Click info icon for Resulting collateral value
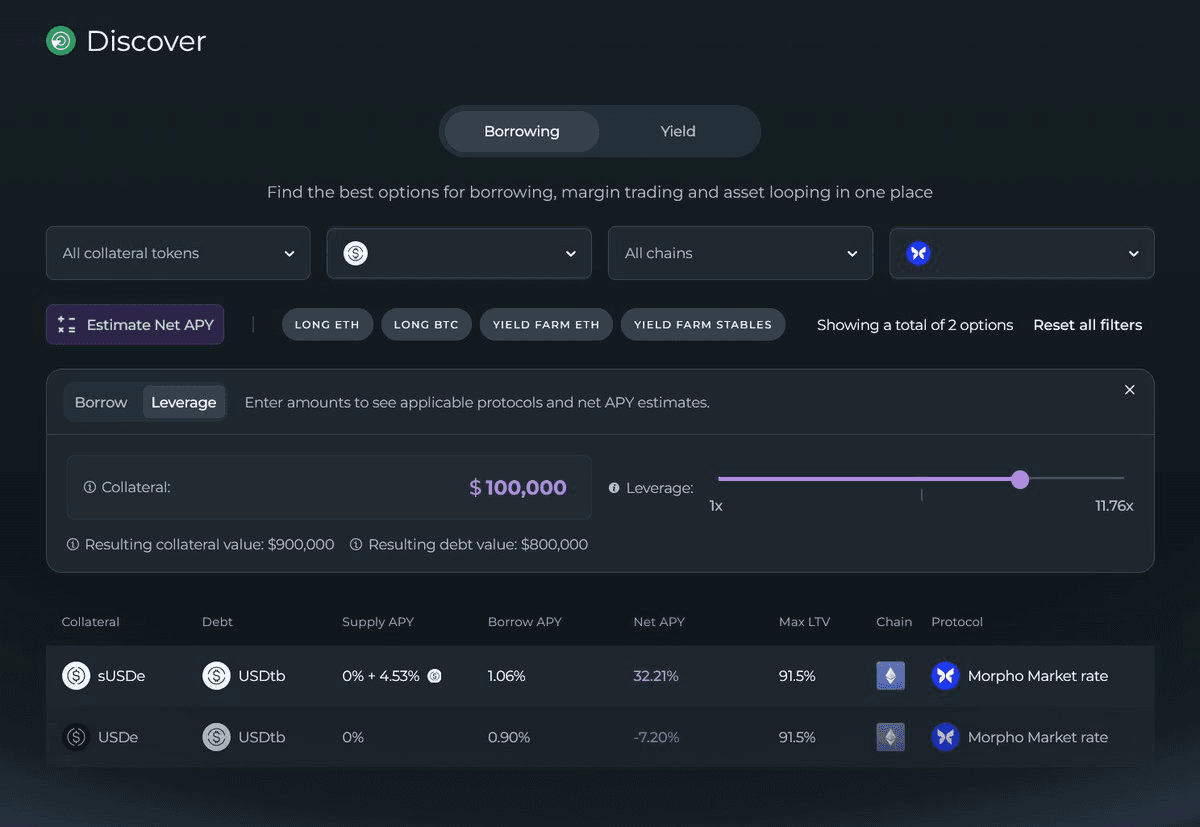 point(73,545)
